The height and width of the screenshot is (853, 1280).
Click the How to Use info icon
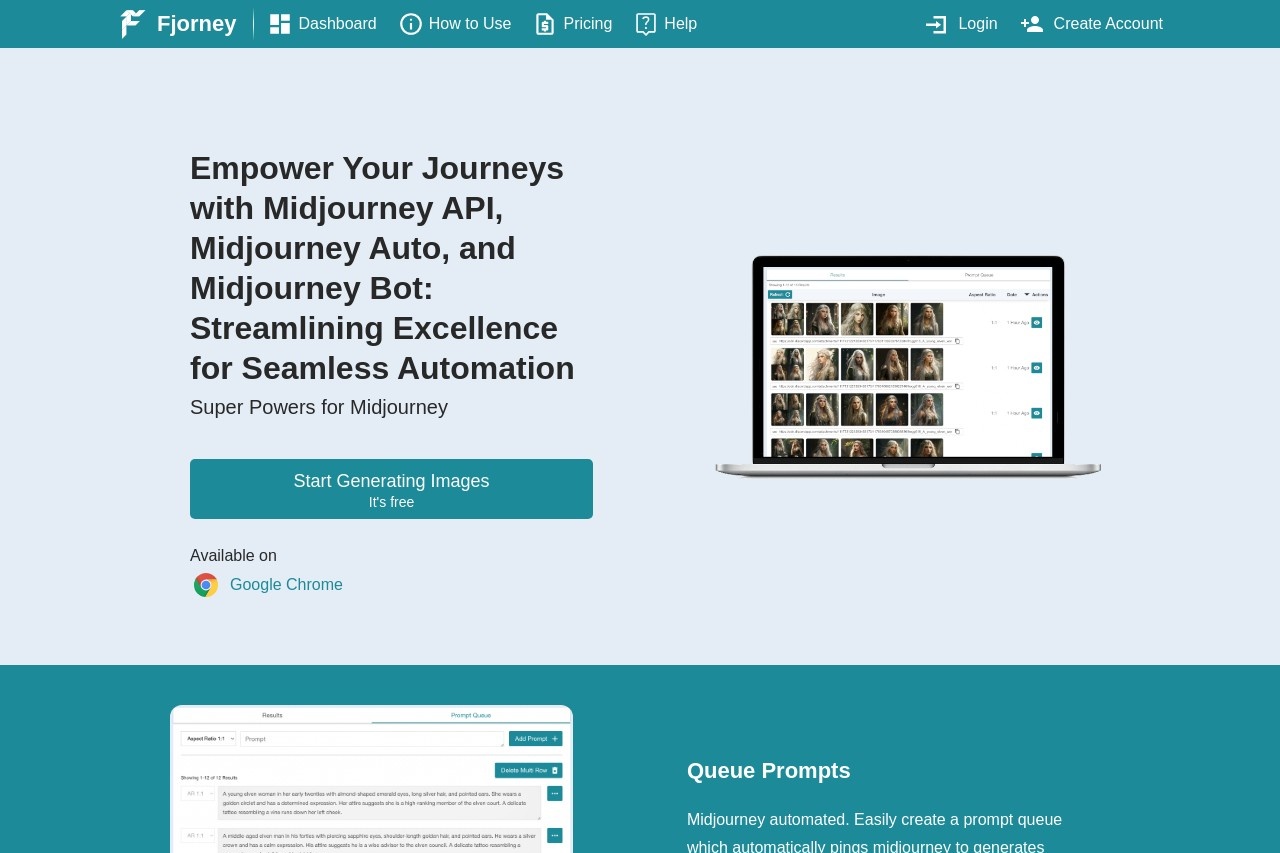click(411, 24)
